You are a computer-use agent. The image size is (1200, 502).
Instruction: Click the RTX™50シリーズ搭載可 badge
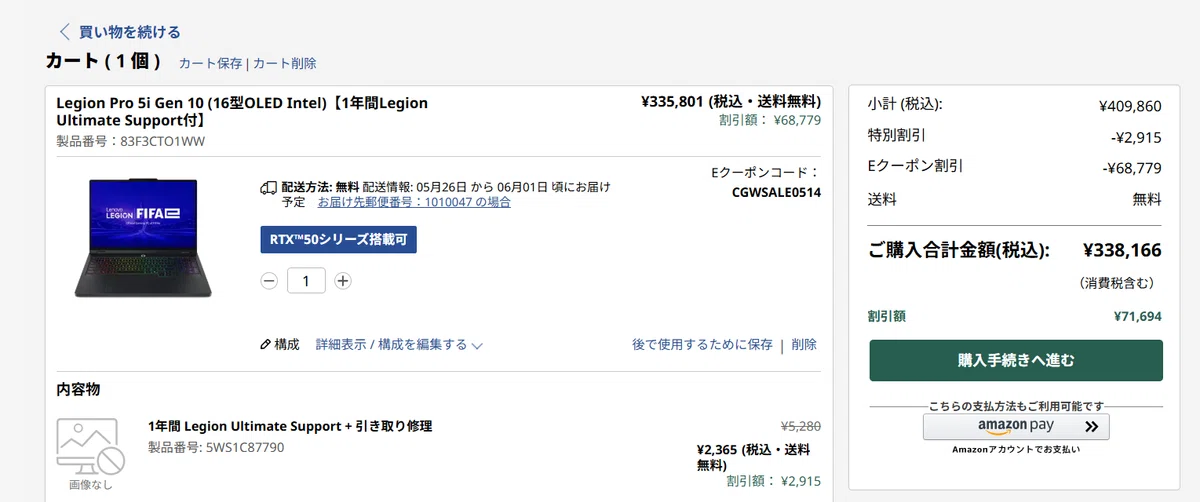[x=338, y=240]
